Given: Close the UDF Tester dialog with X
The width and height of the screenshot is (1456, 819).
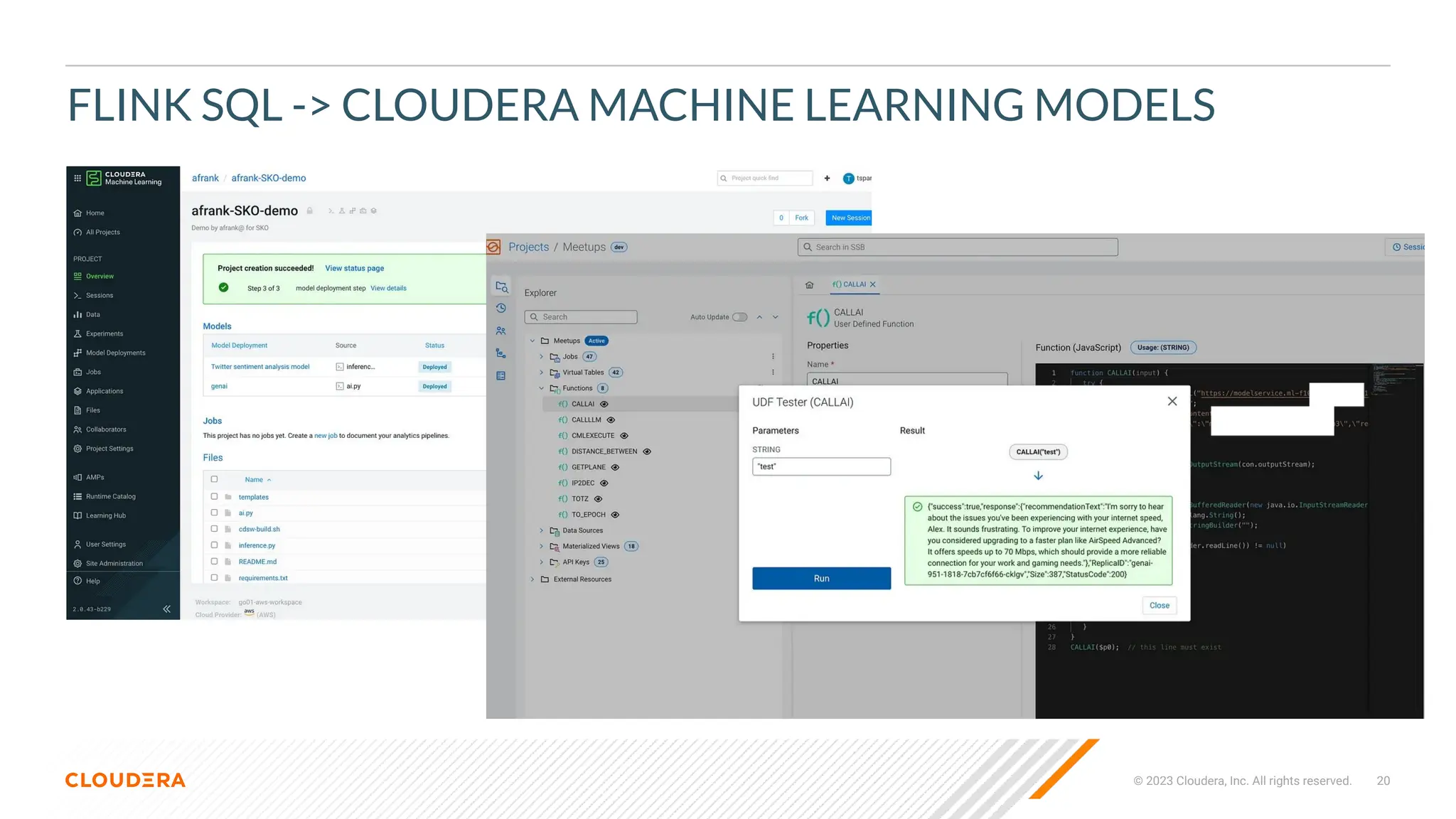Looking at the screenshot, I should point(1172,402).
